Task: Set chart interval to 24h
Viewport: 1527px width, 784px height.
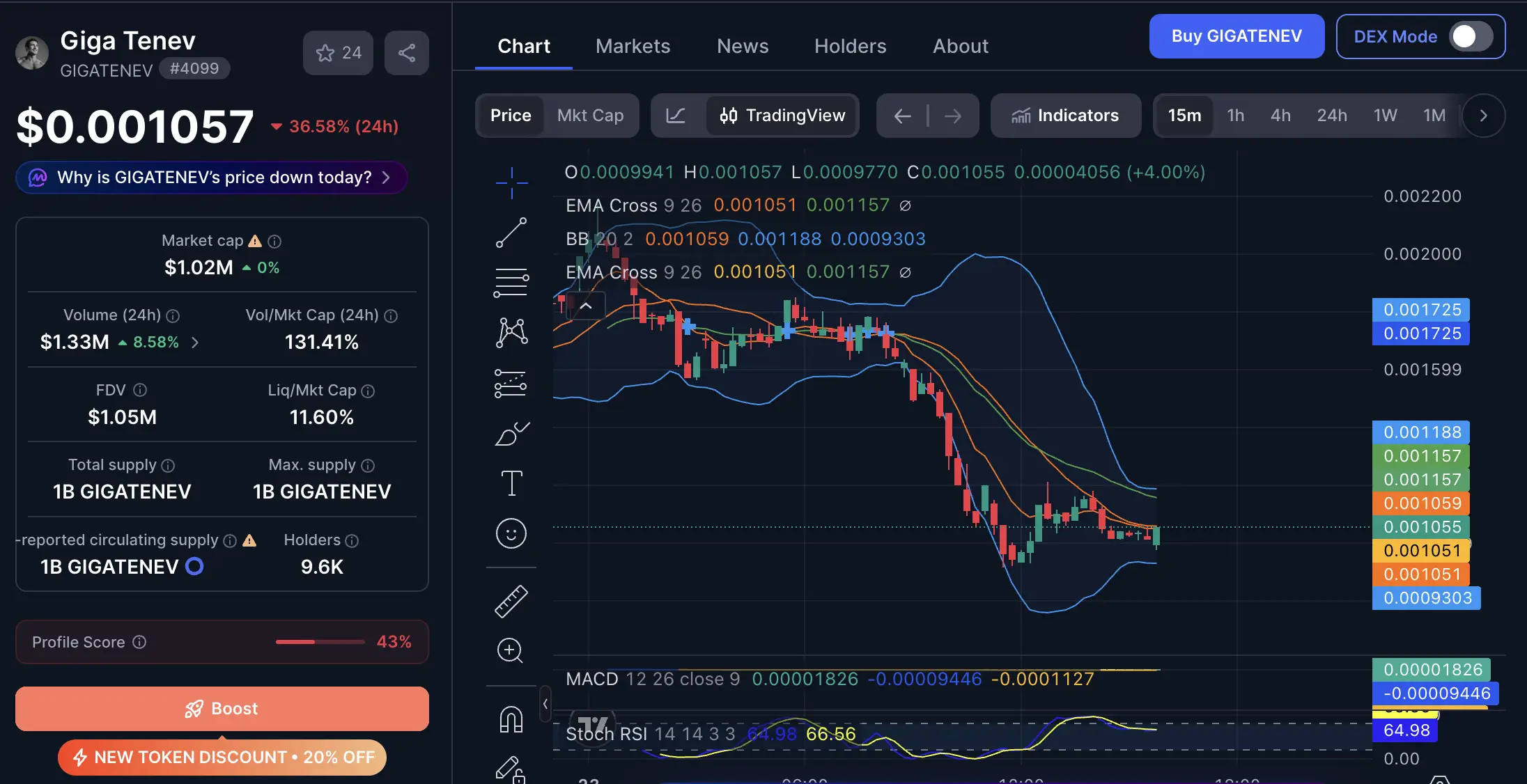Action: pos(1332,116)
